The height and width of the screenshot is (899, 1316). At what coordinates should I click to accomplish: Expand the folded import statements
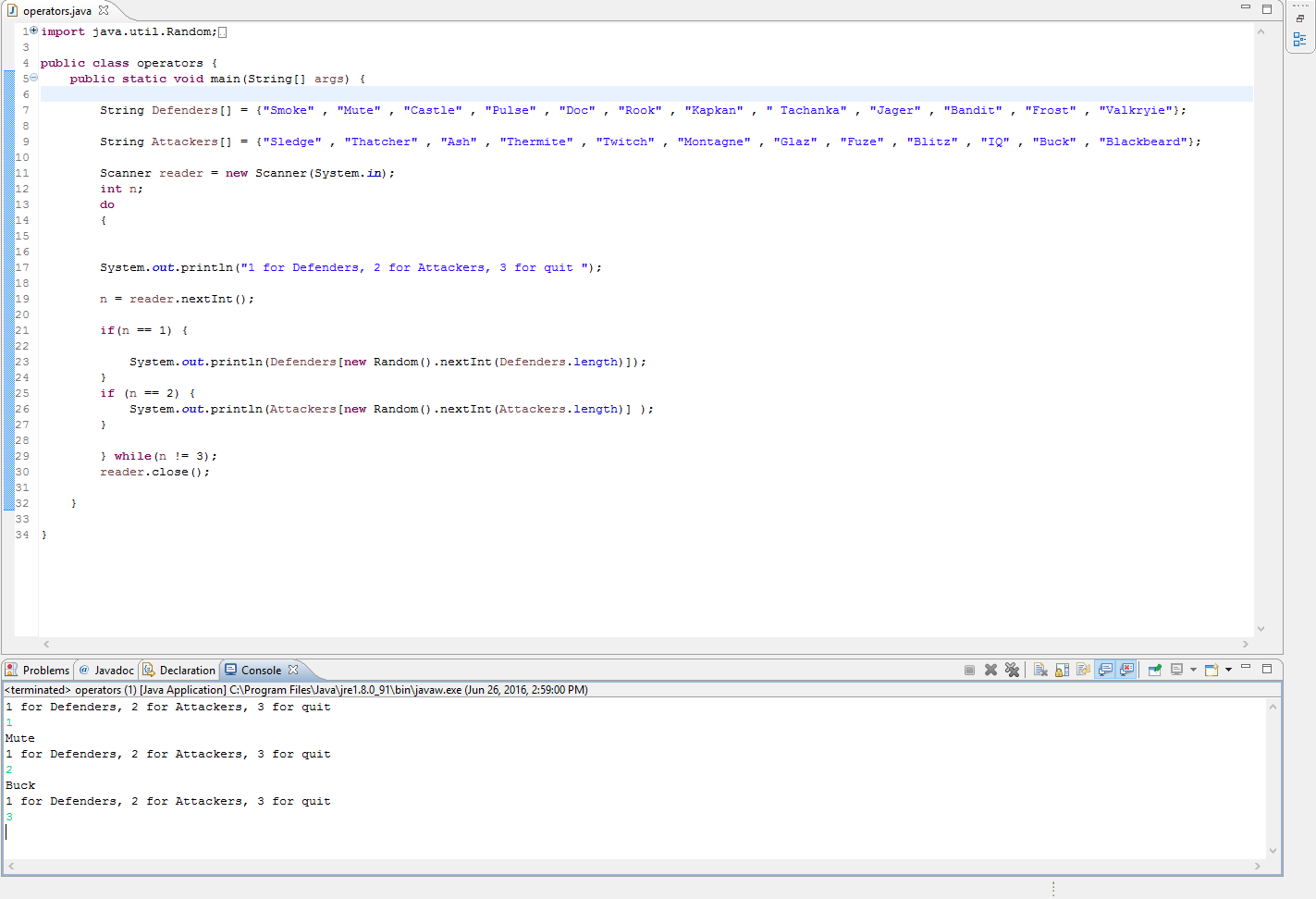(34, 31)
